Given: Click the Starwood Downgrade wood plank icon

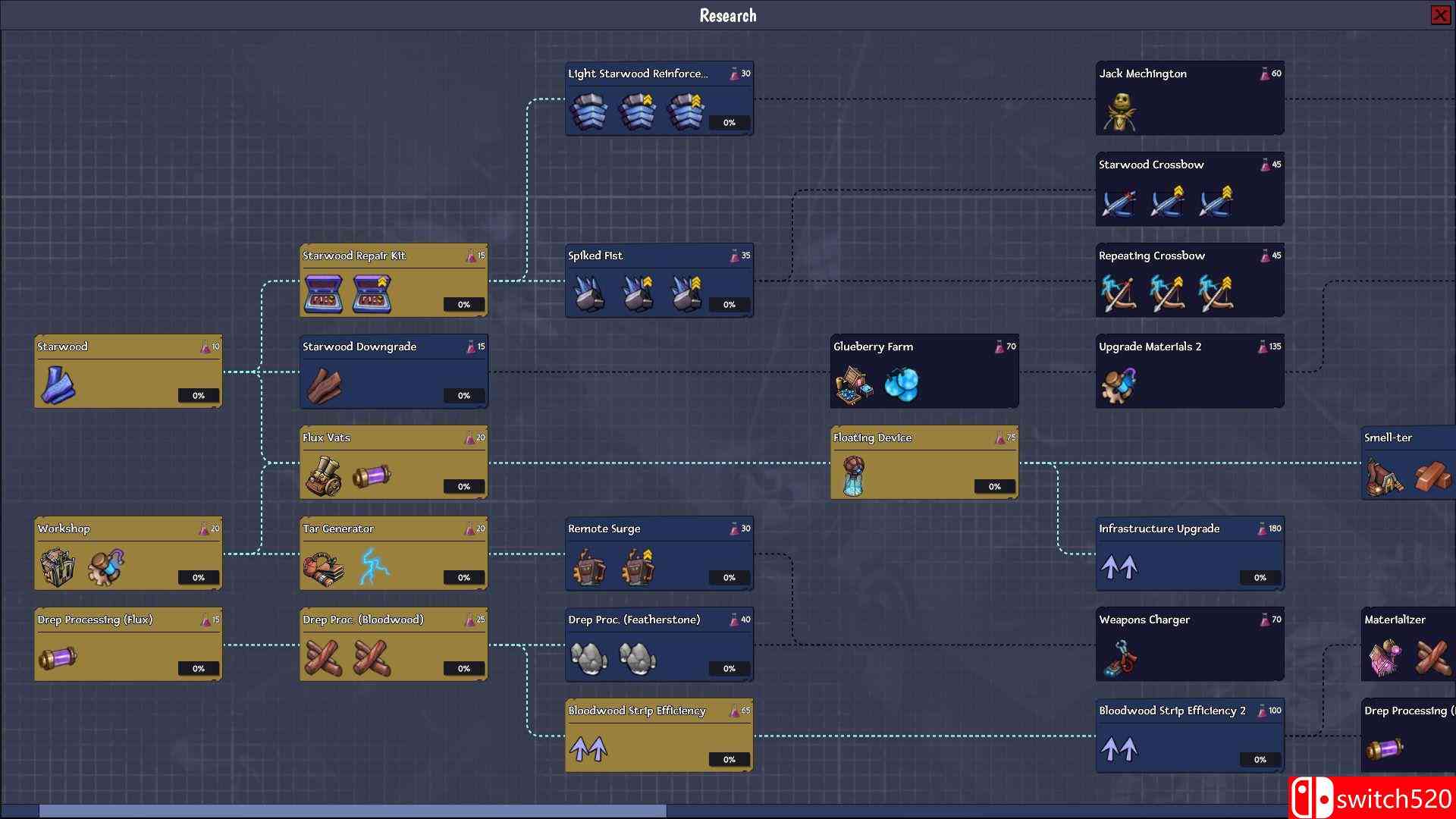Looking at the screenshot, I should click(x=324, y=384).
